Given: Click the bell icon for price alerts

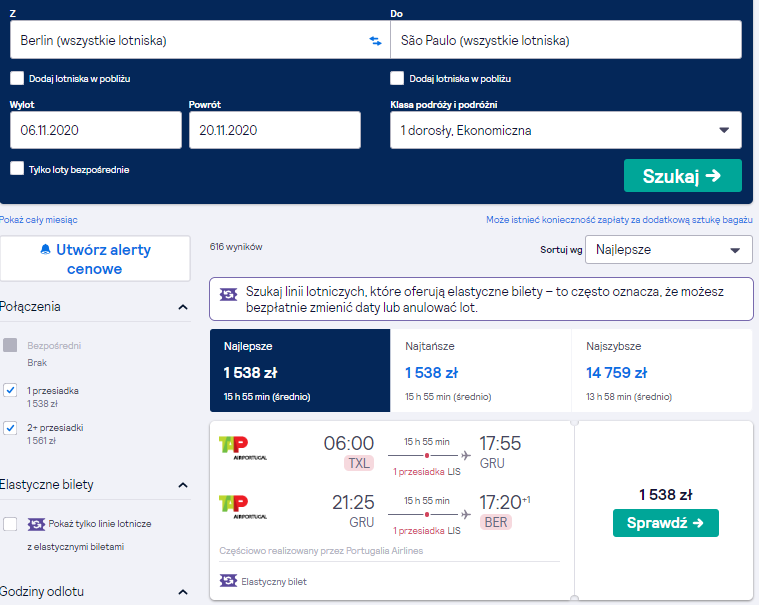Looking at the screenshot, I should (46, 249).
